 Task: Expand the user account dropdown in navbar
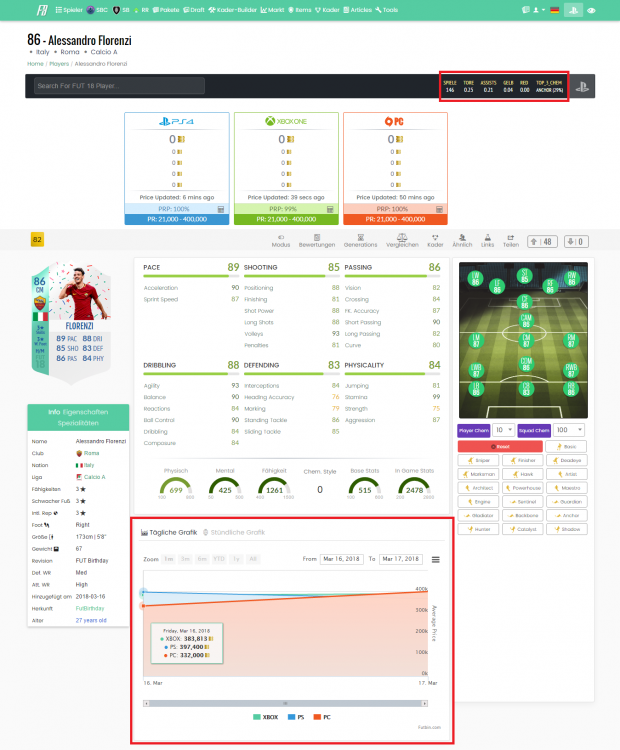click(x=539, y=10)
